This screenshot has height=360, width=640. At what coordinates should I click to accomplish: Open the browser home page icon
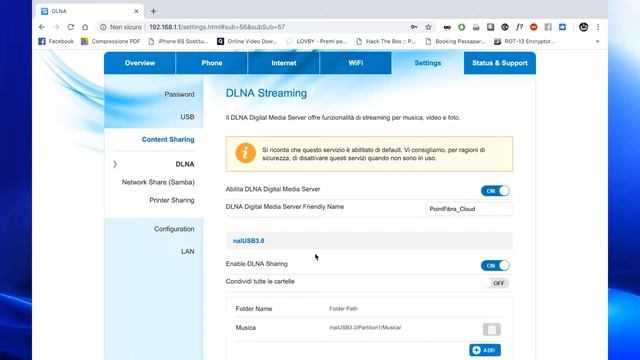click(x=85, y=27)
